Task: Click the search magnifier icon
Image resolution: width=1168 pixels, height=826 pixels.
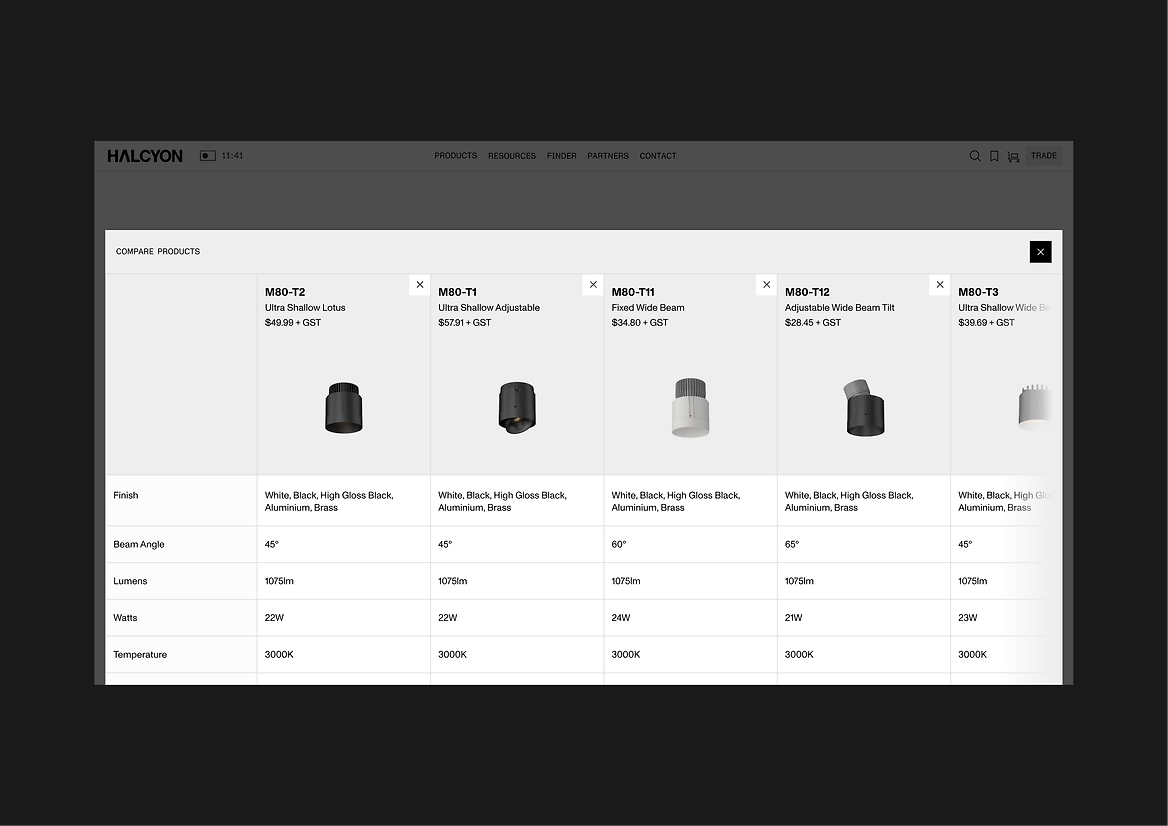Action: pos(975,156)
